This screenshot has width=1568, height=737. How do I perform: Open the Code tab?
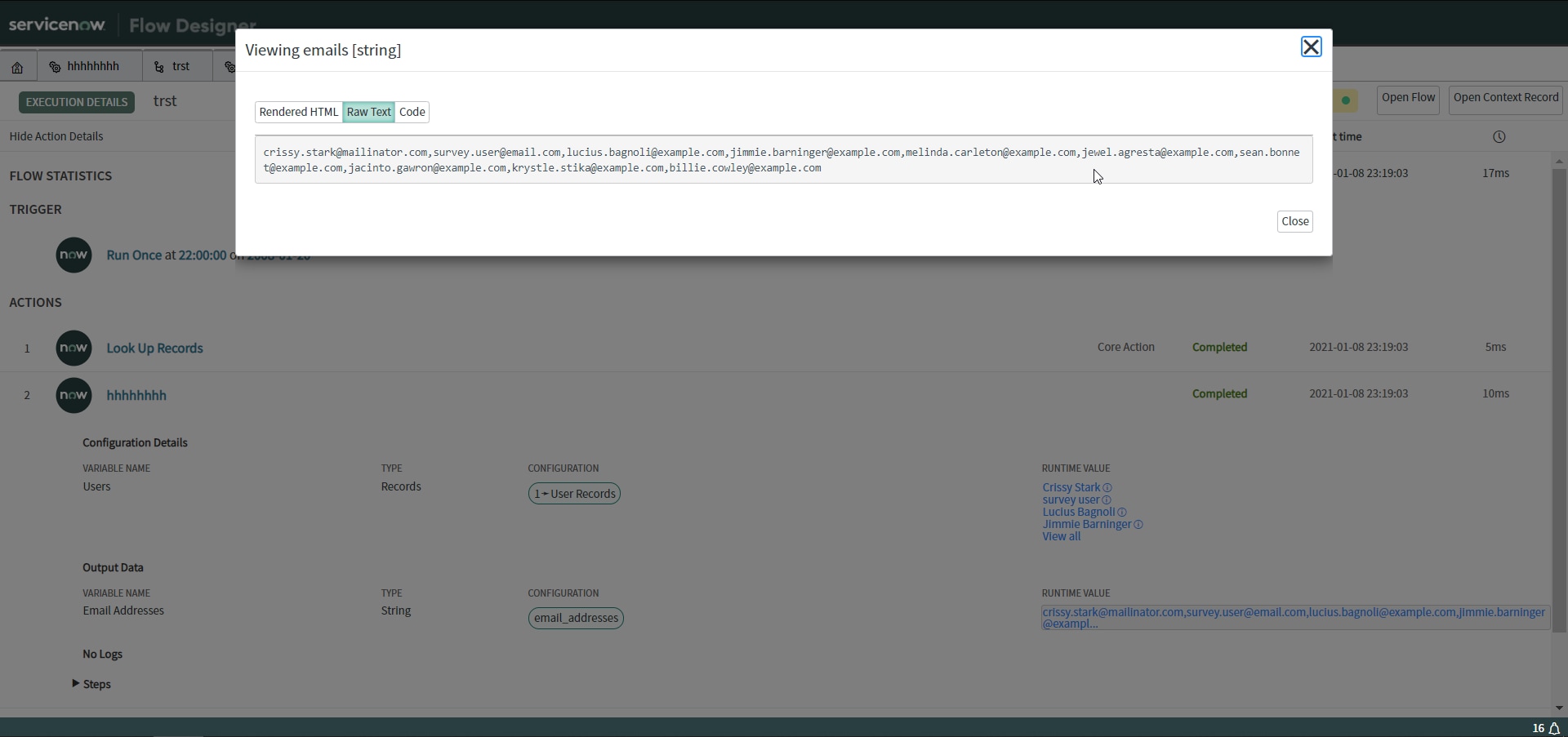click(x=412, y=112)
